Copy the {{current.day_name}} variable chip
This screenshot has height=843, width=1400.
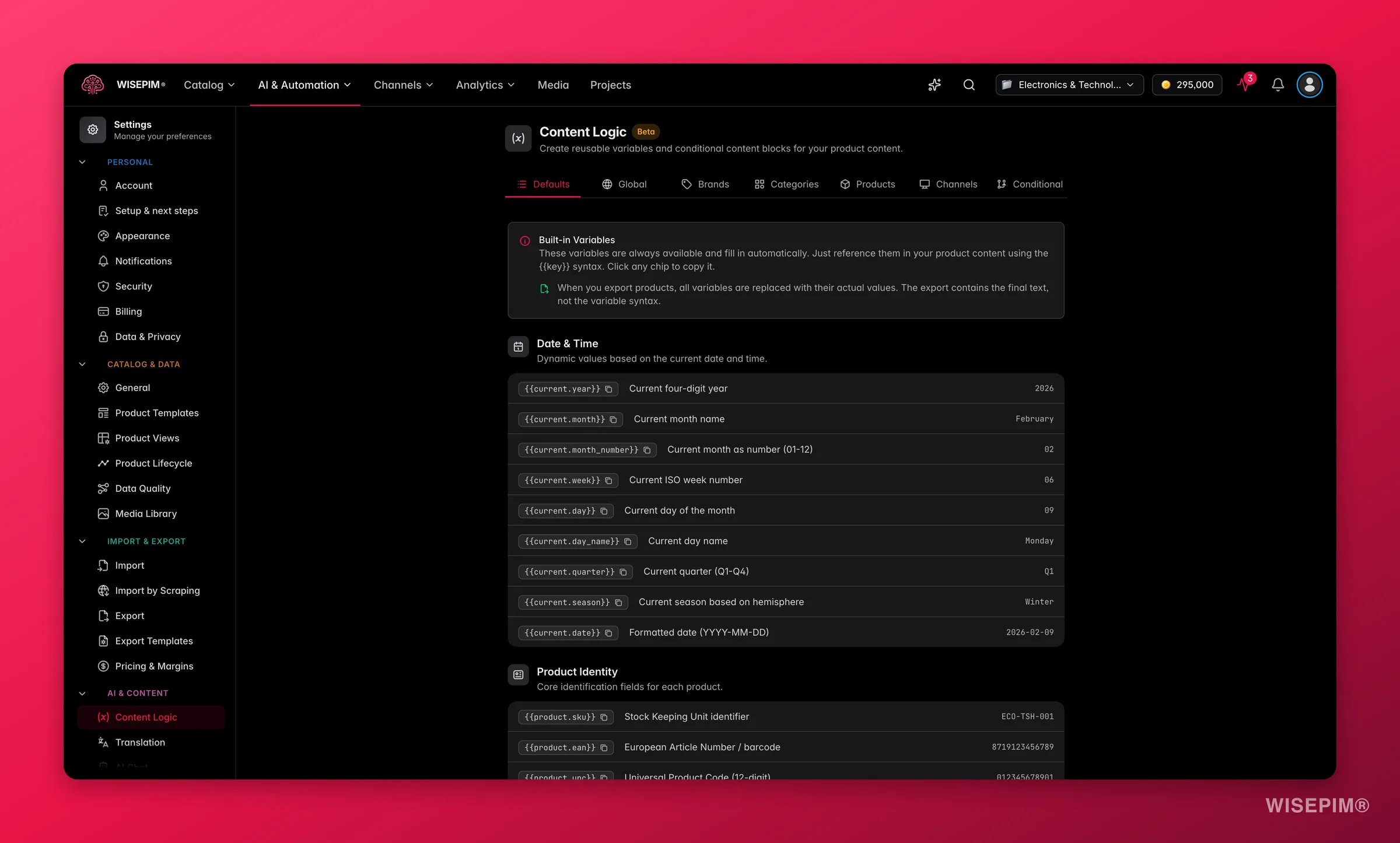pyautogui.click(x=577, y=541)
